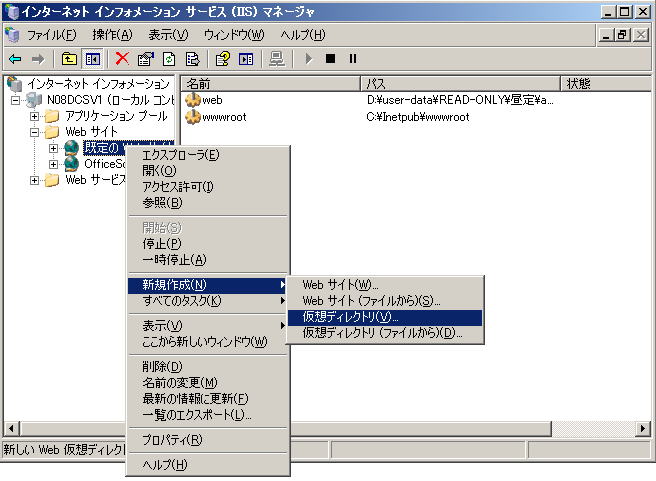
Task: Select ここから新しいウィンドウ(W) entry
Action: tap(208, 342)
